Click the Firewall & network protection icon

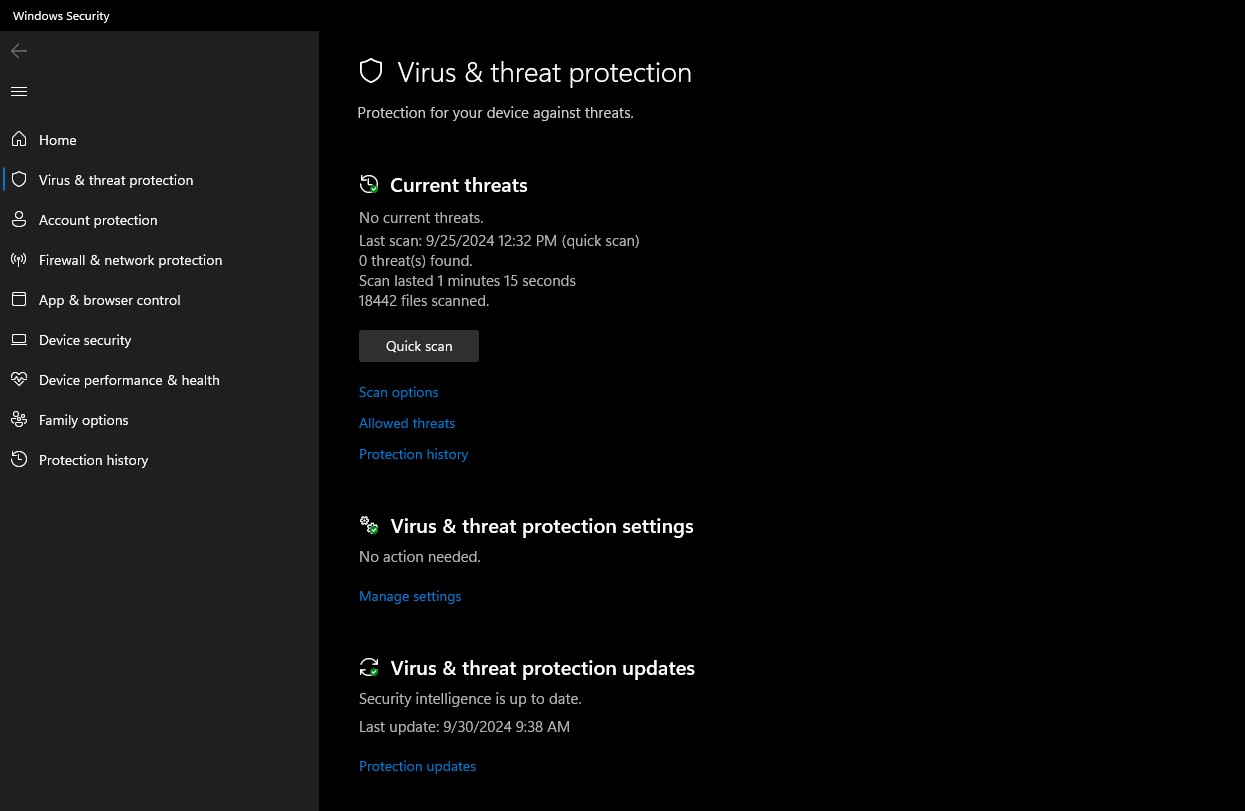(x=18, y=260)
